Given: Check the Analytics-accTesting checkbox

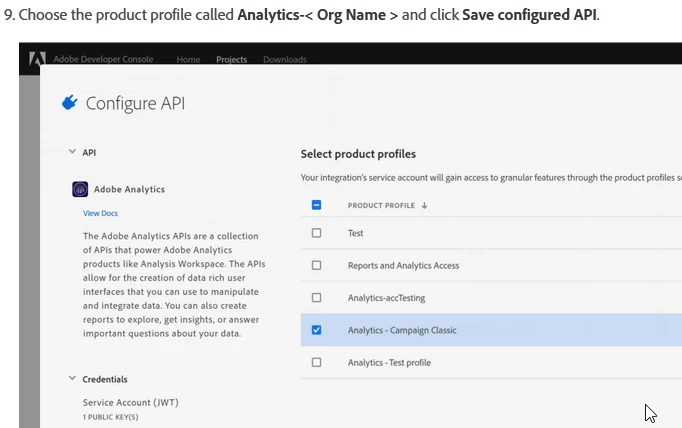Looking at the screenshot, I should (317, 298).
